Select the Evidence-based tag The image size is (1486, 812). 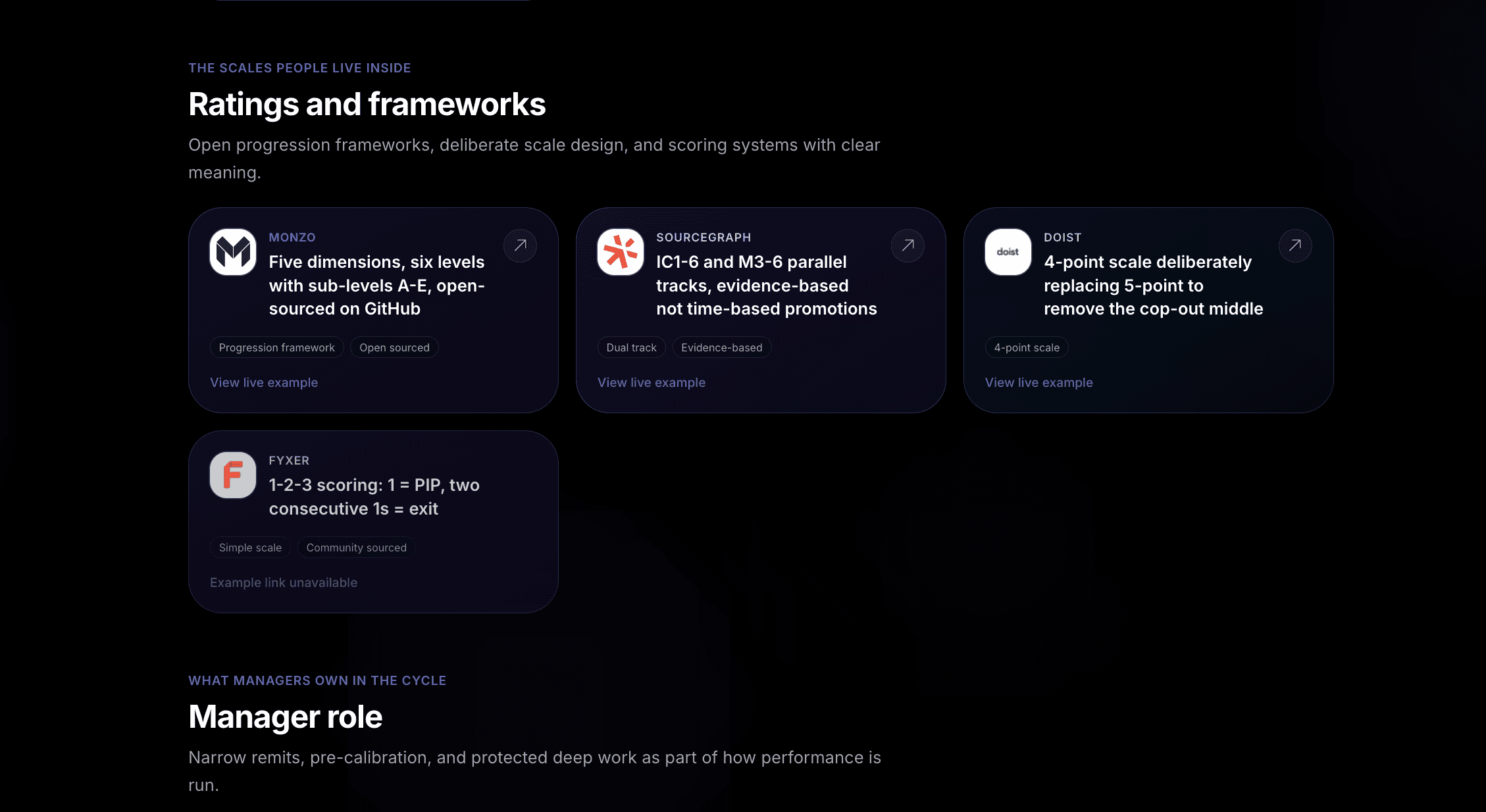722,347
